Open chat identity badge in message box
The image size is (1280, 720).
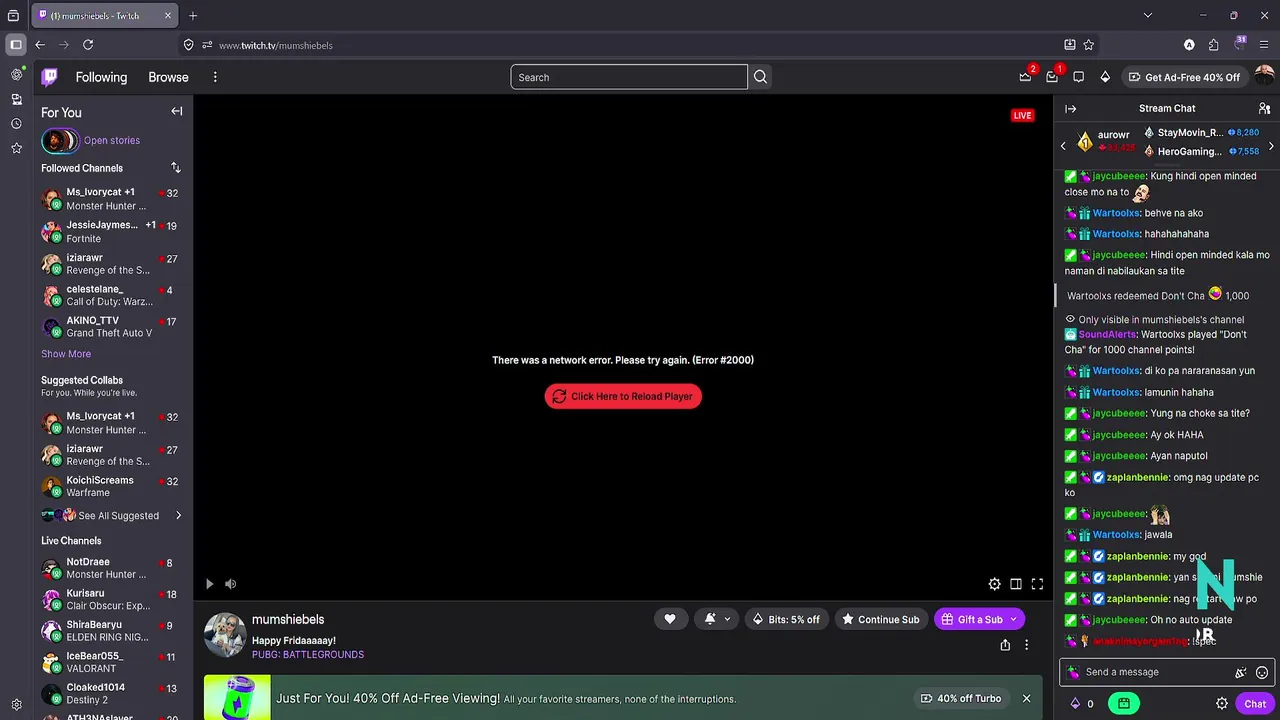(x=1074, y=672)
